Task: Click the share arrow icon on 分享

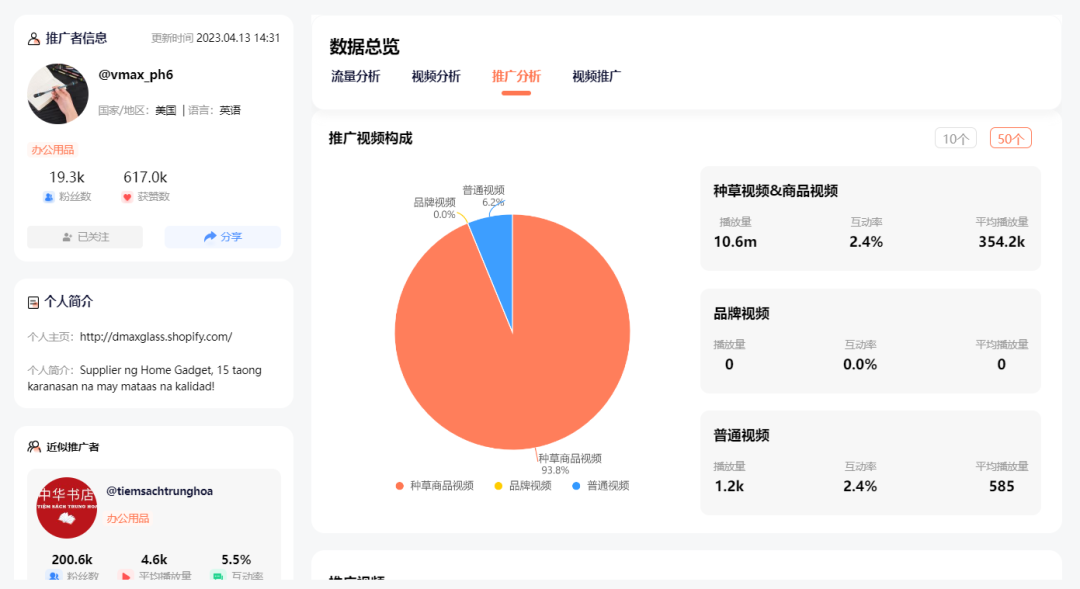Action: point(210,237)
